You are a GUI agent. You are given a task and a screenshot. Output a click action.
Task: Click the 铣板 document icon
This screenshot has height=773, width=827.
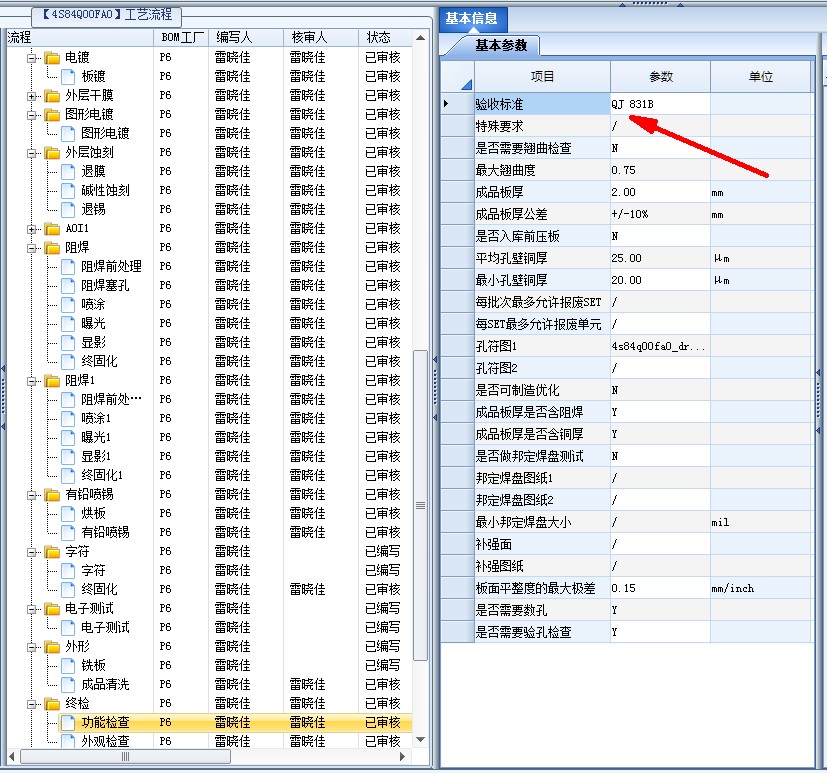tap(68, 665)
